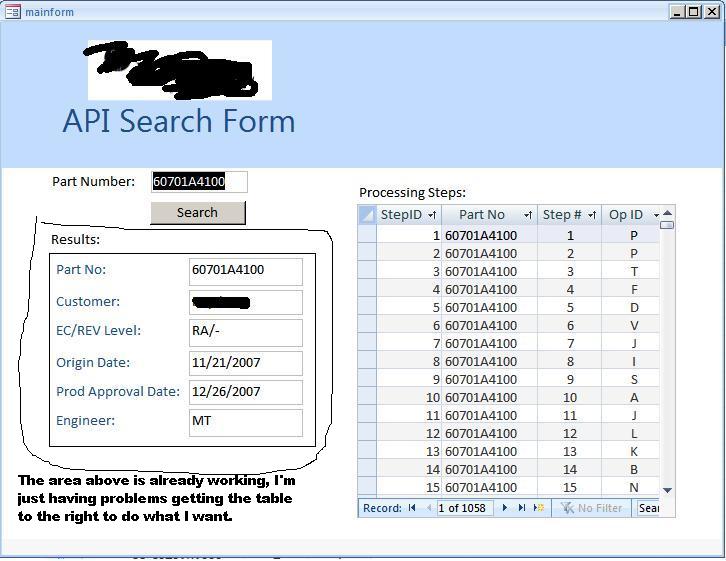Click scroll down arrow of datasheet
The image size is (726, 561).
tap(667, 490)
